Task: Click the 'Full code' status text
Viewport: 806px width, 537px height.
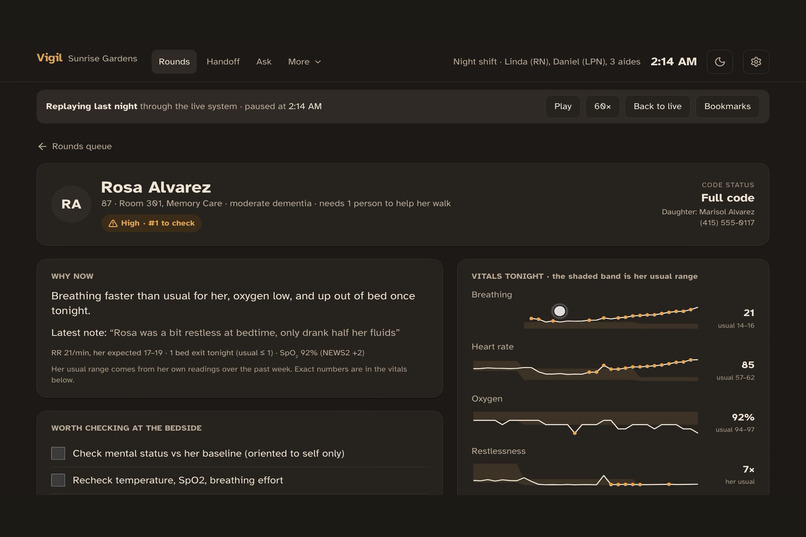Action: 727,198
